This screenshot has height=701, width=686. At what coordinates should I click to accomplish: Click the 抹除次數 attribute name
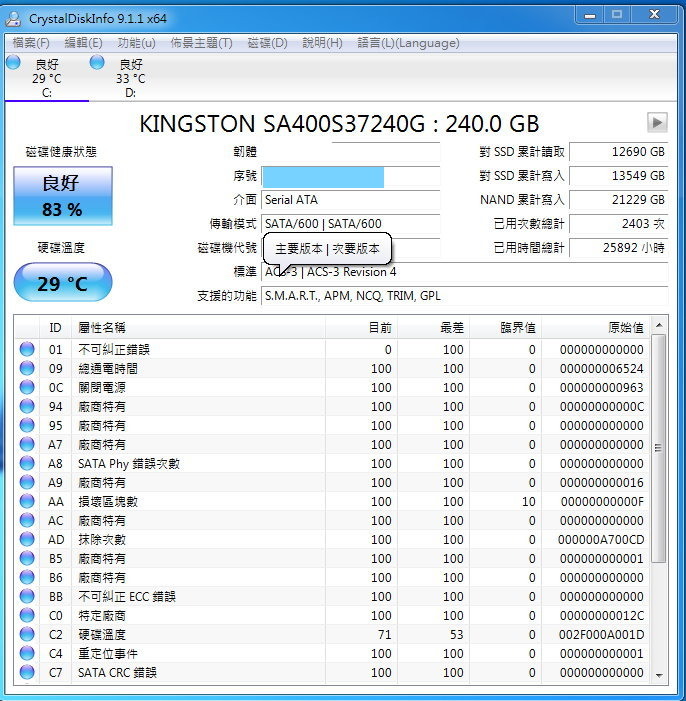pyautogui.click(x=102, y=540)
